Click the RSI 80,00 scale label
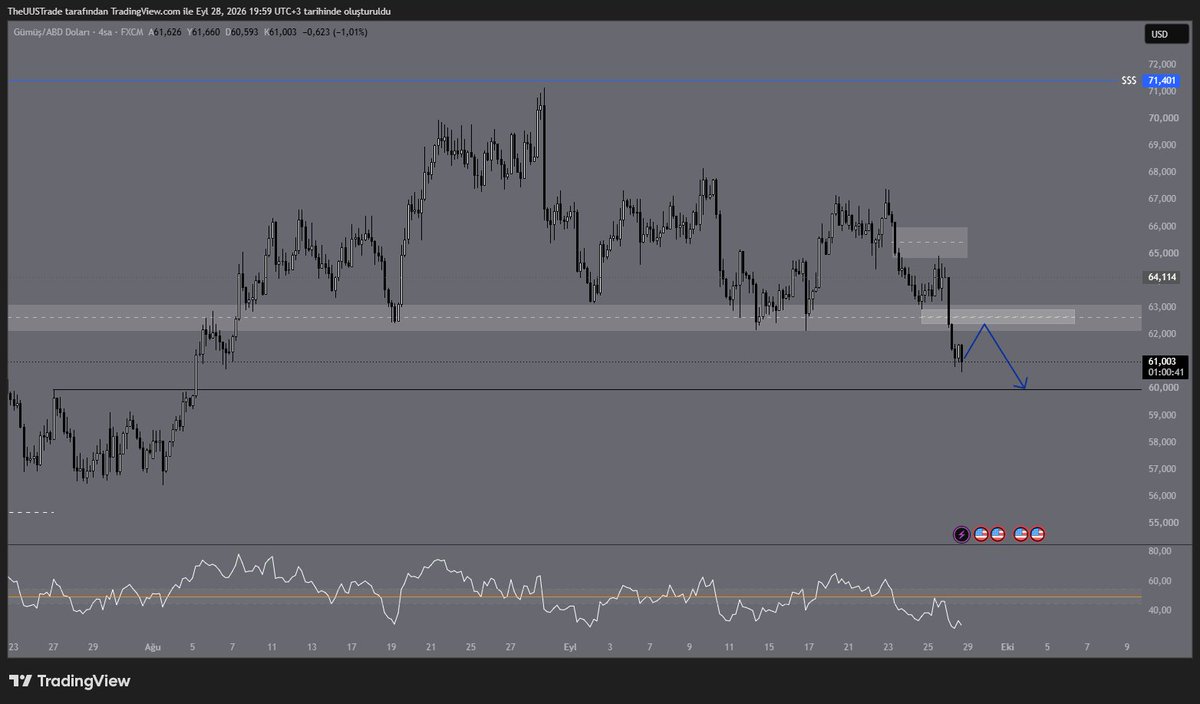The height and width of the screenshot is (704, 1200). pyautogui.click(x=1160, y=551)
